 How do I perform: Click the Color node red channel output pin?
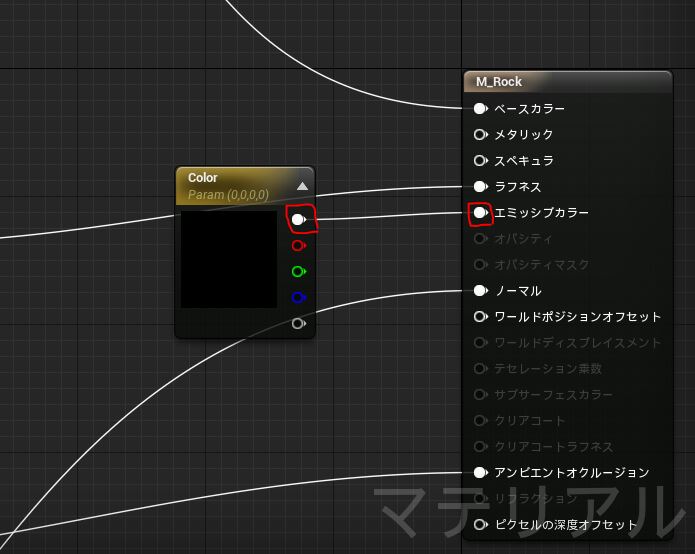tap(299, 245)
